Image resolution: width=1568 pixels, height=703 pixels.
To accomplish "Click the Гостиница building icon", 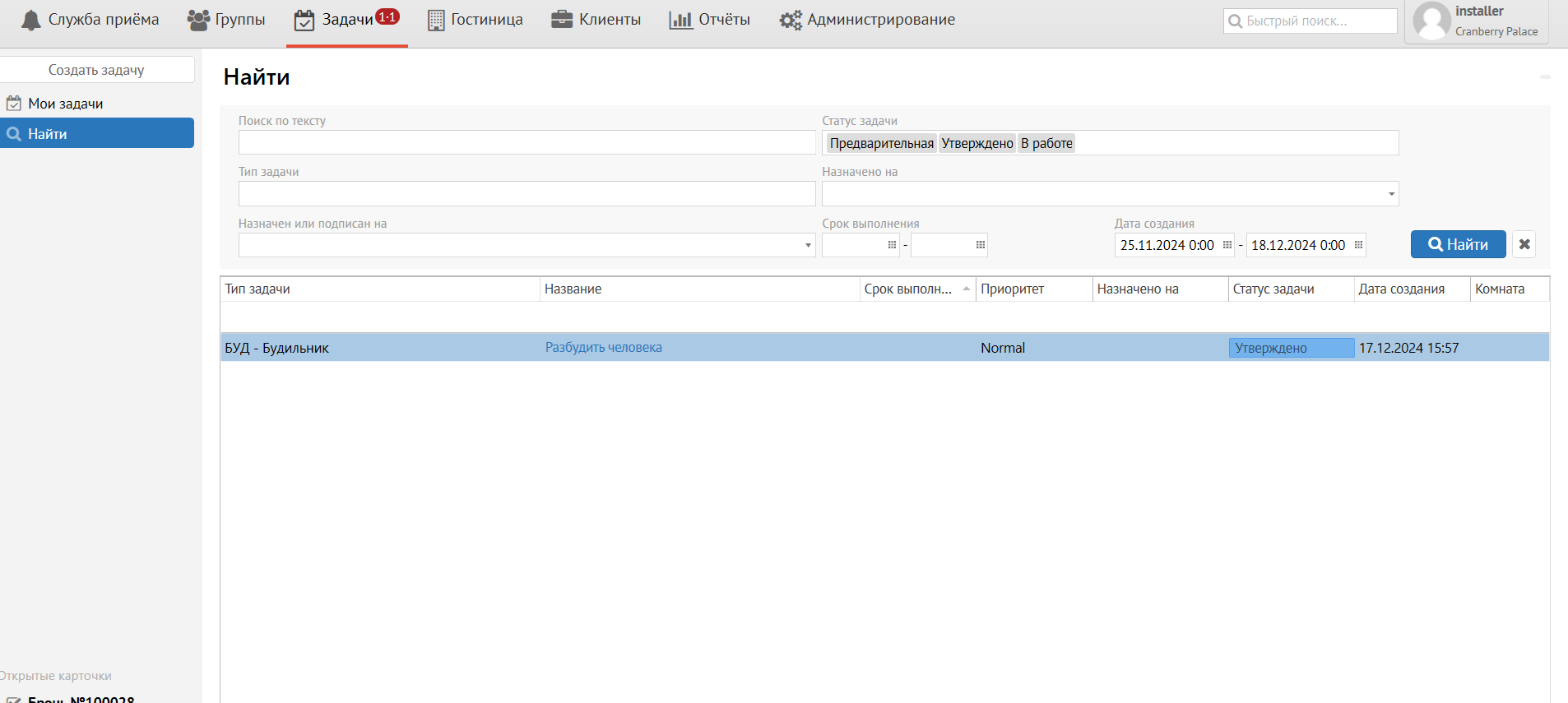I will [x=436, y=21].
